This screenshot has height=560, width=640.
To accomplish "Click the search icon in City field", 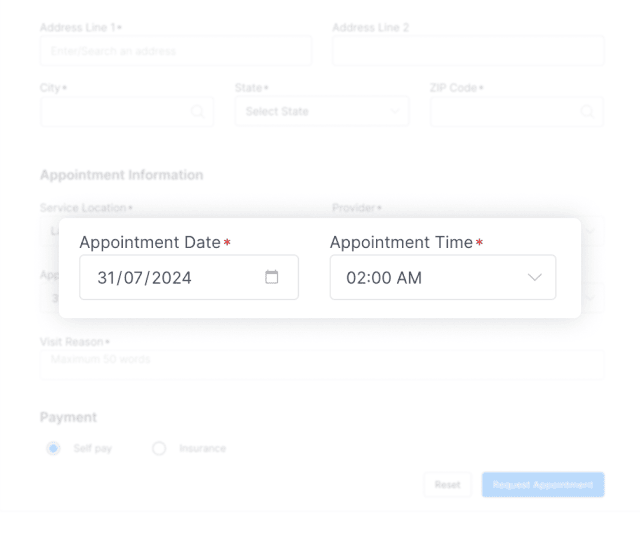I will tap(197, 112).
